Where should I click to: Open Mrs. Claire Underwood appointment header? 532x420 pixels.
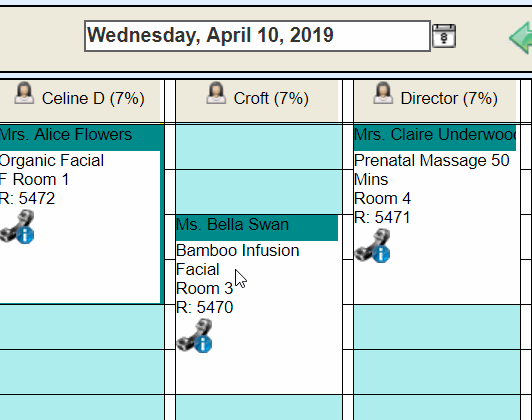435,137
